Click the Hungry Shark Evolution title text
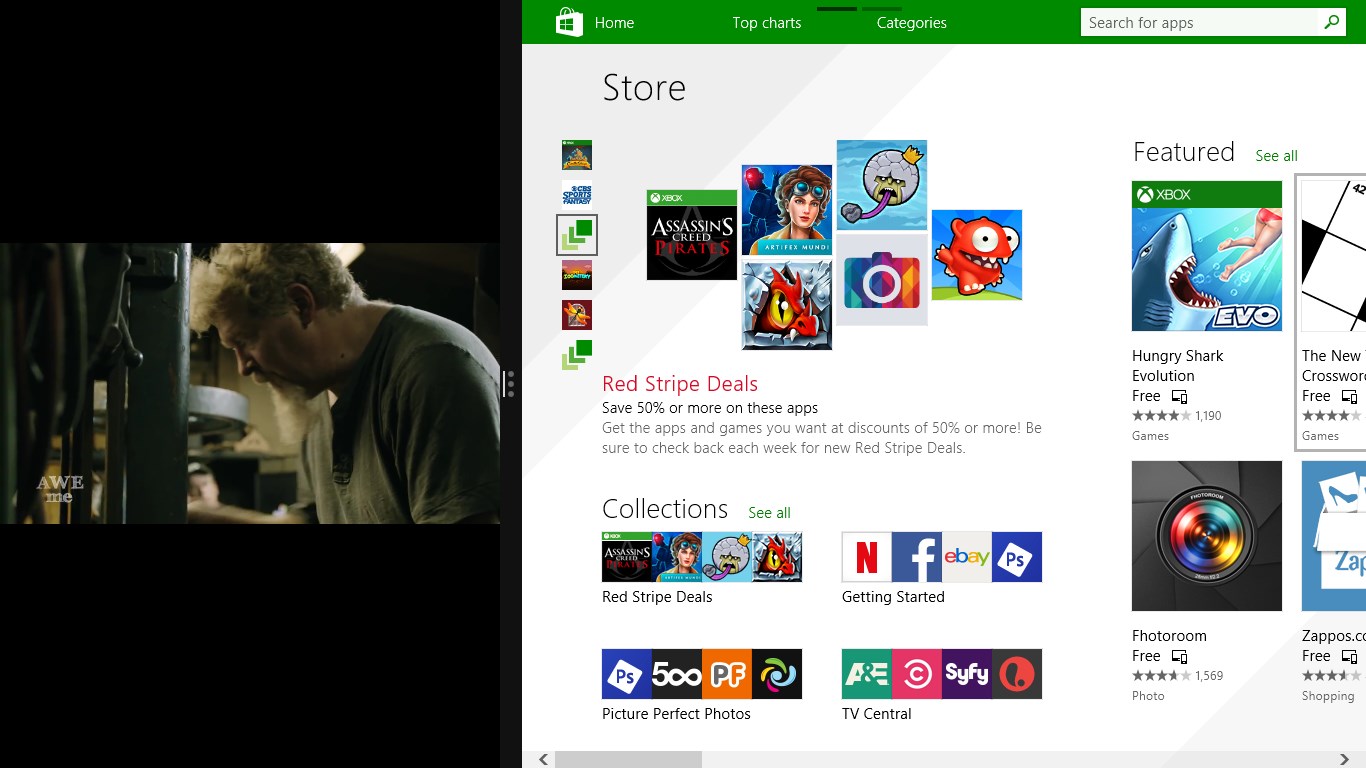Viewport: 1366px width, 768px height. coord(1177,366)
